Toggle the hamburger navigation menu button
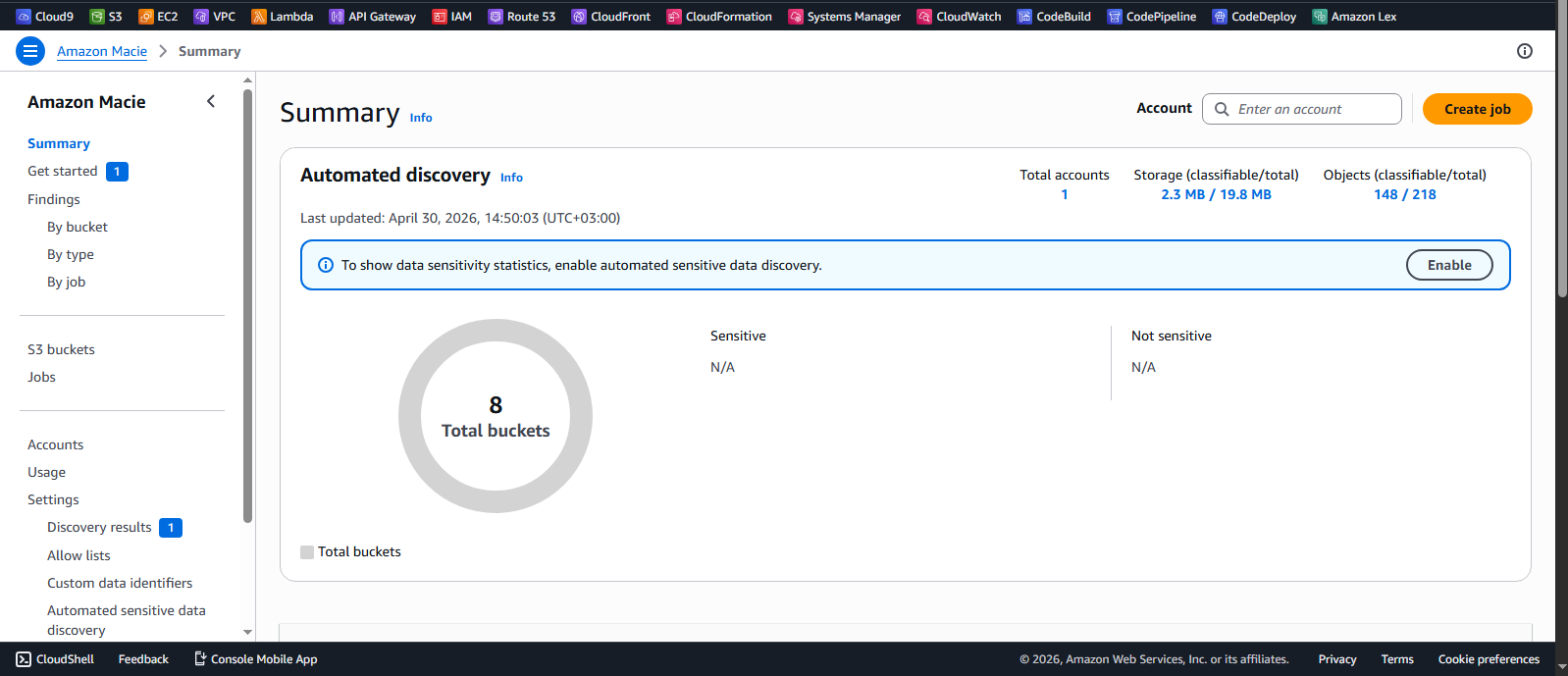Screen dimensions: 1568x676 [30, 51]
